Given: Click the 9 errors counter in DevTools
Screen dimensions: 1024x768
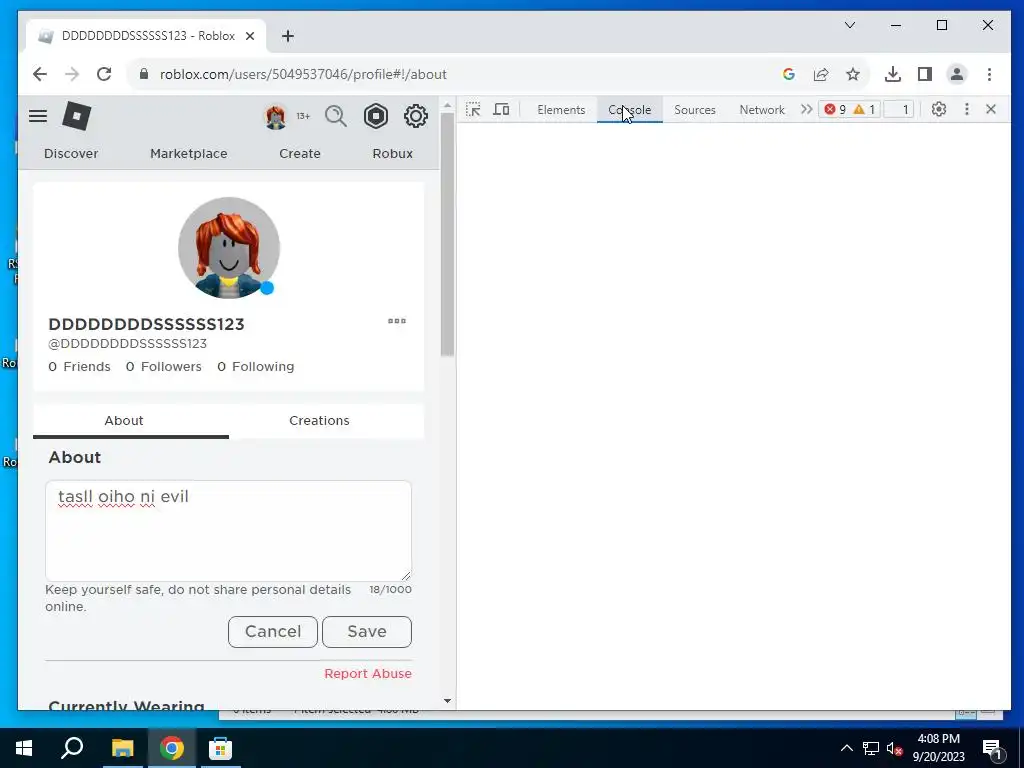Looking at the screenshot, I should tap(835, 109).
